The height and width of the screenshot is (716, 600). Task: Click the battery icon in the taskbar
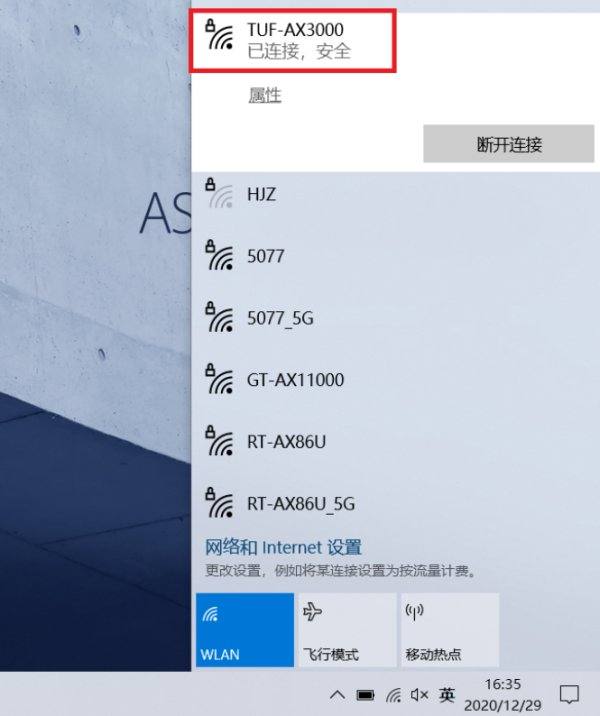click(x=365, y=695)
